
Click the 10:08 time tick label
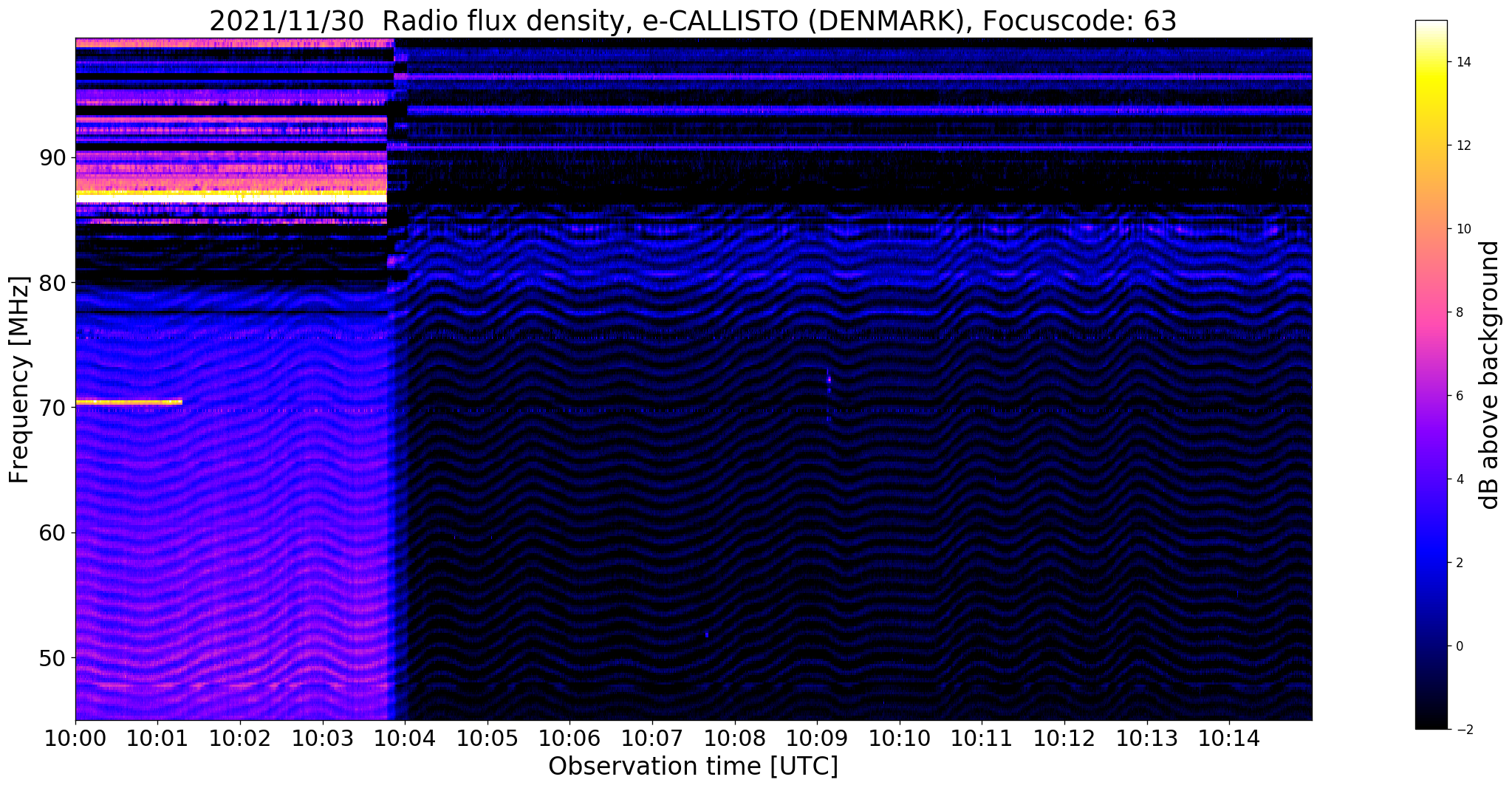point(735,739)
